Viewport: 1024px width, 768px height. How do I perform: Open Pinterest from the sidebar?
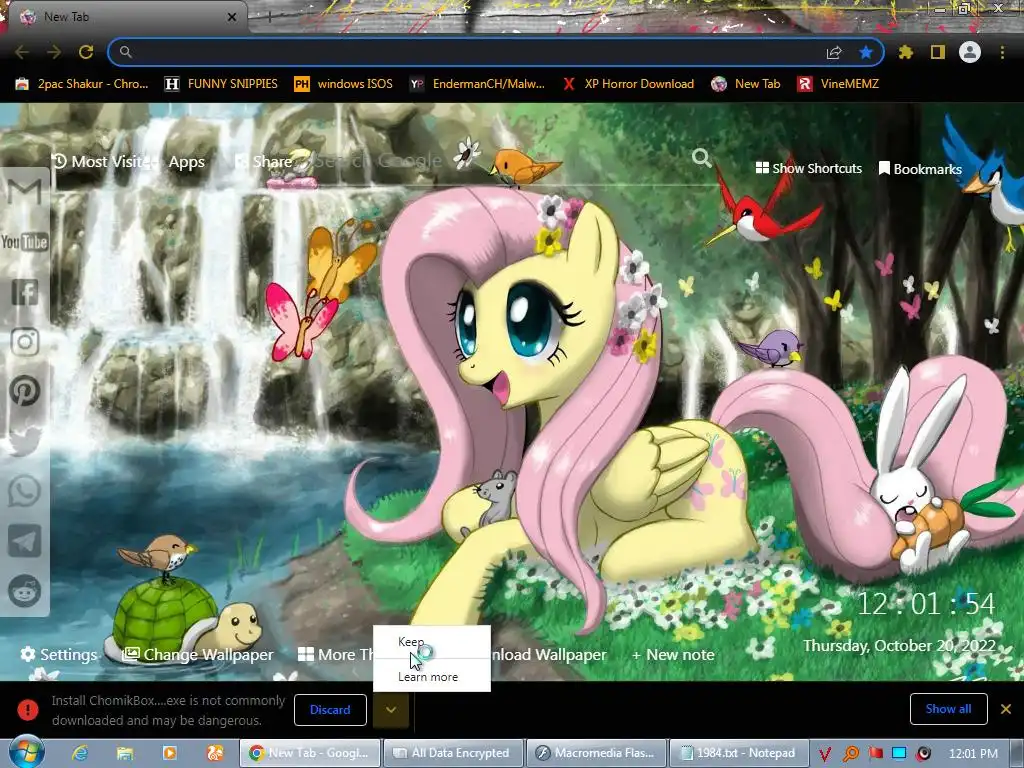(x=25, y=391)
